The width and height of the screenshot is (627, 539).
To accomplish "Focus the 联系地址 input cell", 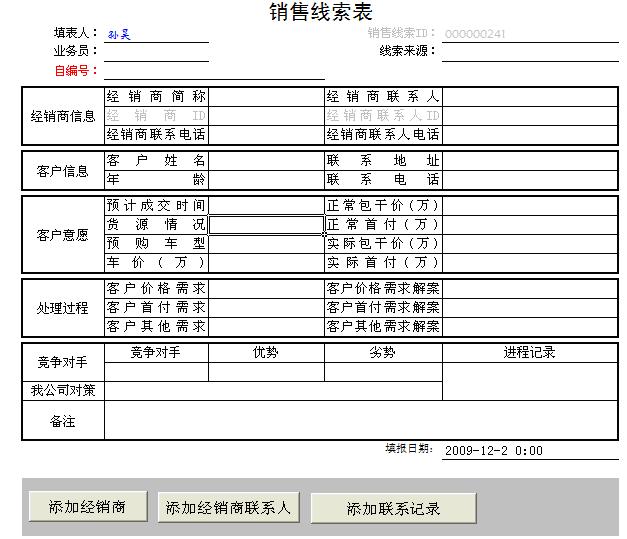I will pos(529,161).
